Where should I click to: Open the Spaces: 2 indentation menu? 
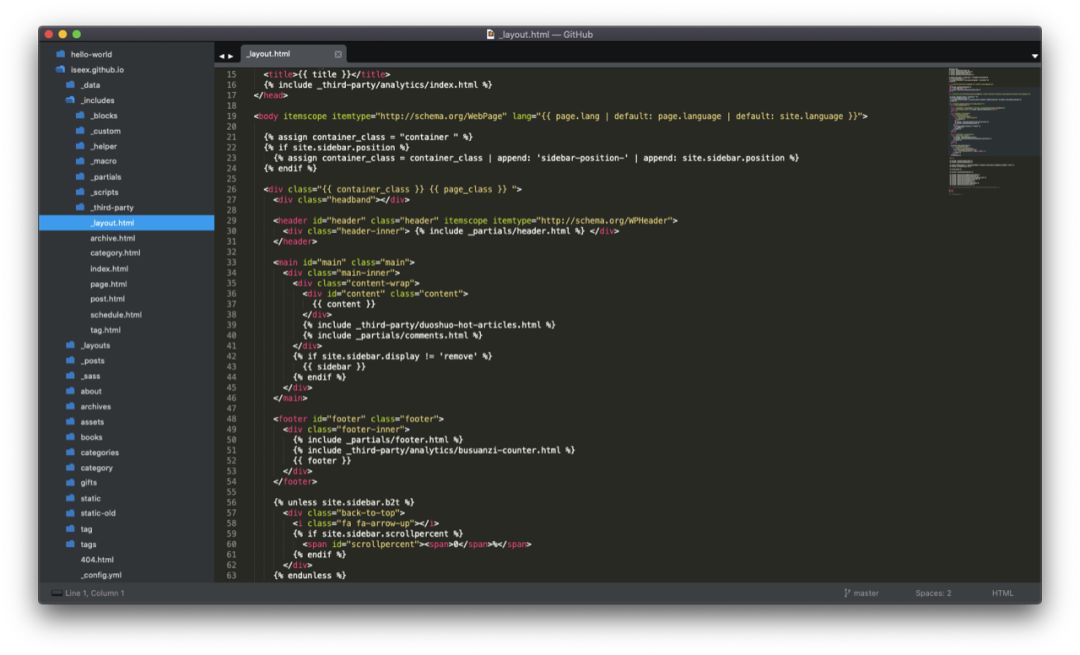point(933,593)
